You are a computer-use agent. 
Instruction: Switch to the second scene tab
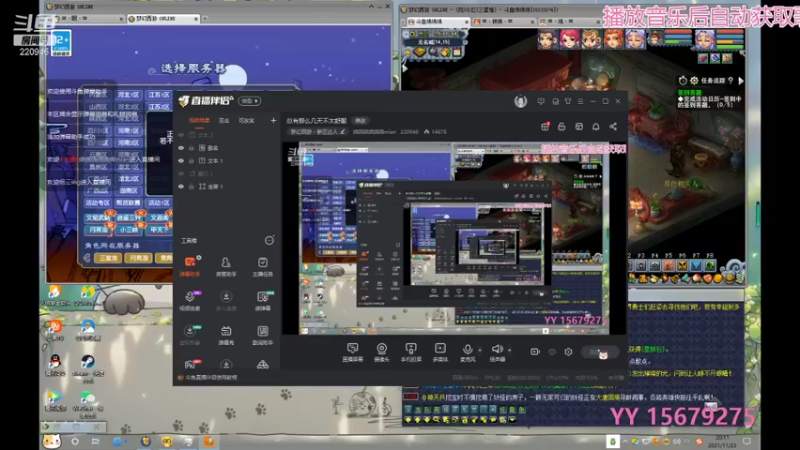click(224, 121)
